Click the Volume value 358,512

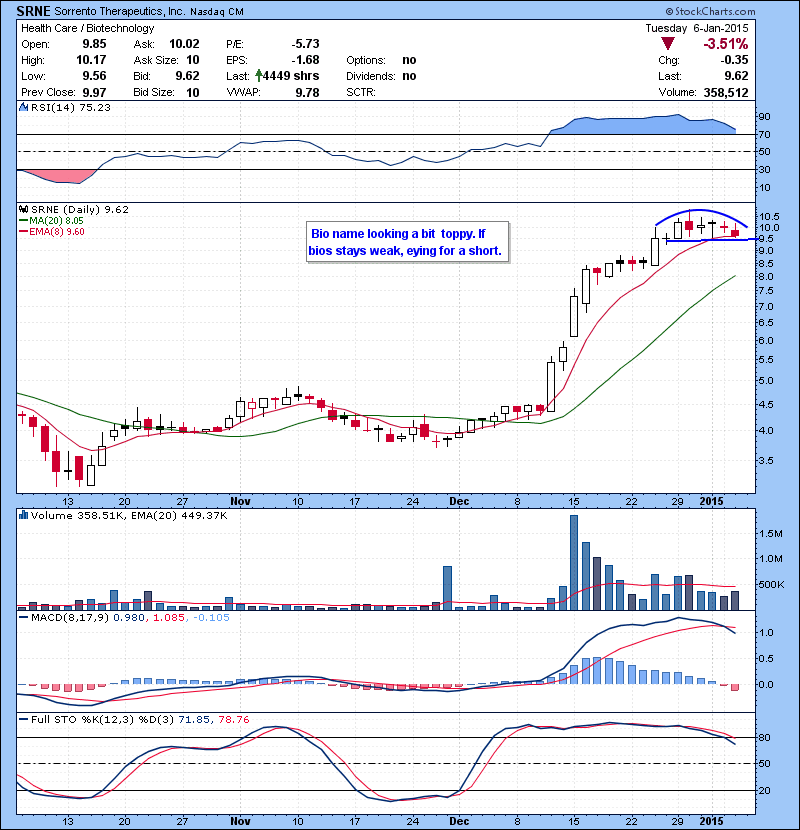(726, 93)
